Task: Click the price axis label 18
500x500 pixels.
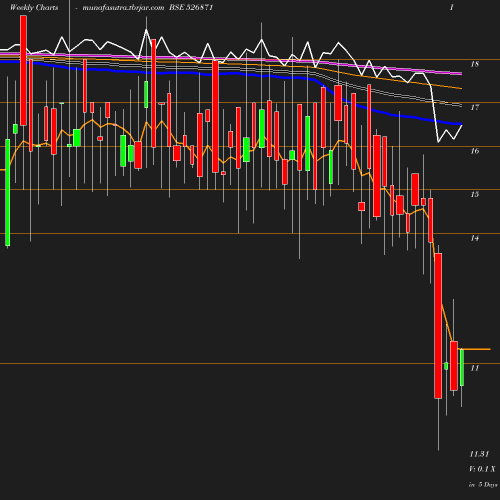Action: (475, 64)
